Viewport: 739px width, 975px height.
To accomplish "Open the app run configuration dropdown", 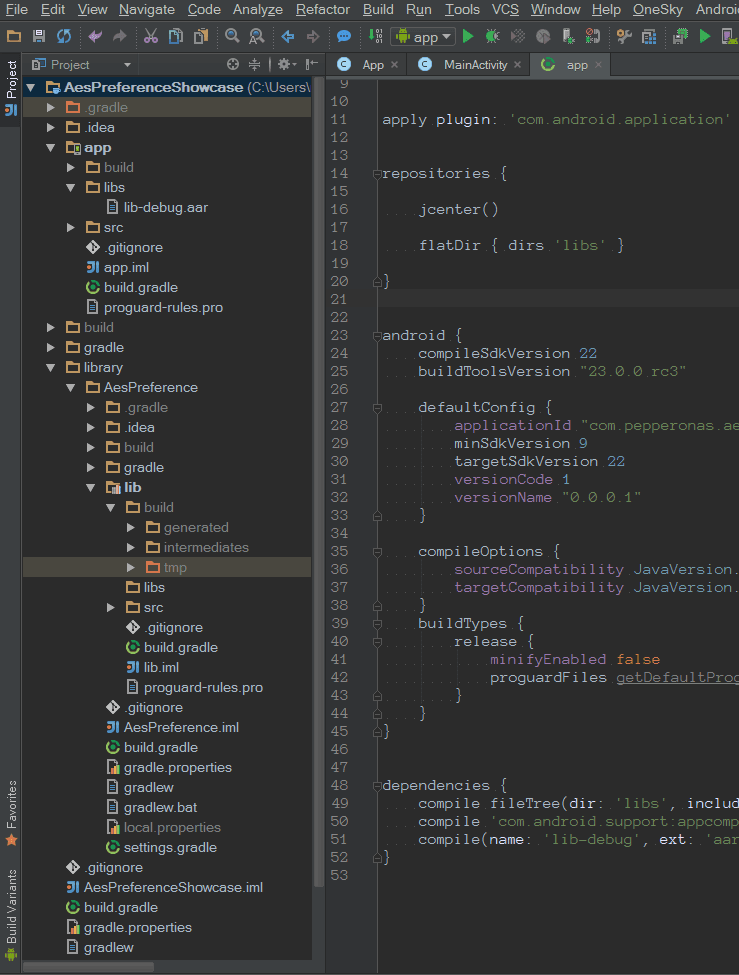I will (423, 37).
